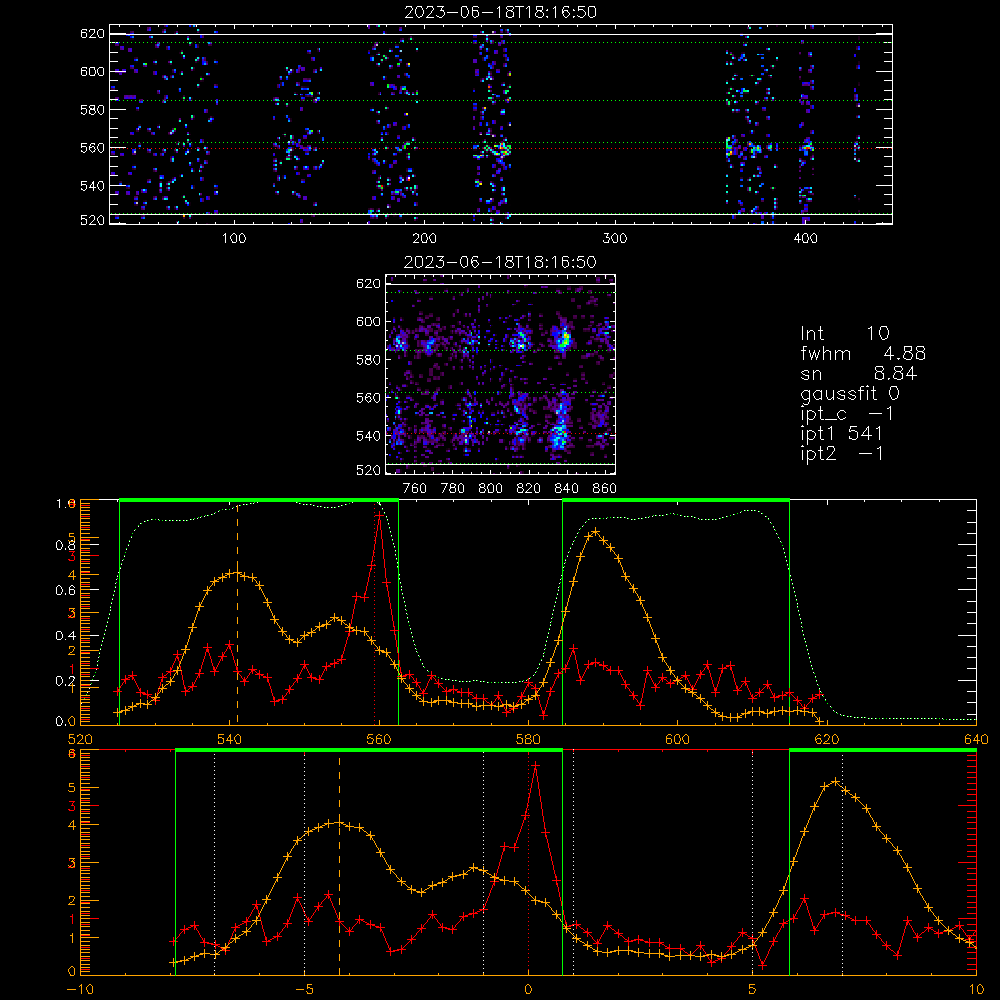Click x-axis label 200 on top spectrogram

click(424, 239)
